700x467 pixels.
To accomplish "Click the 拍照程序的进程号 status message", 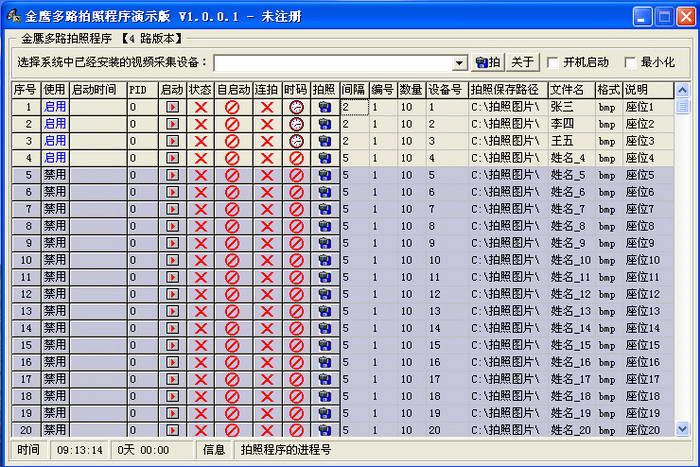I will click(286, 450).
